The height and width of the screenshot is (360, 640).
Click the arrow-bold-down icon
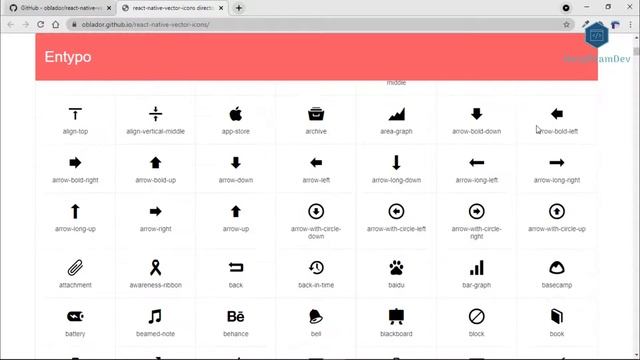click(x=476, y=114)
